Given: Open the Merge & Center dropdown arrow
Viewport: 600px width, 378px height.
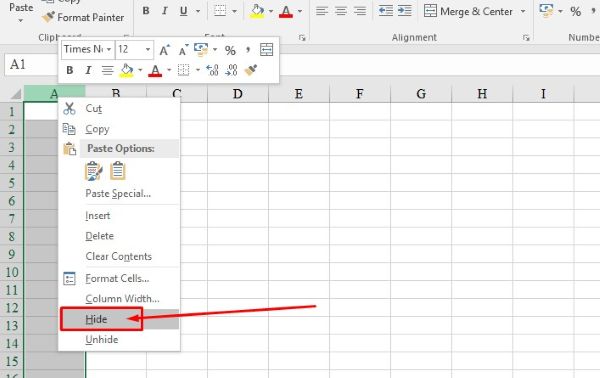Looking at the screenshot, I should tap(523, 11).
